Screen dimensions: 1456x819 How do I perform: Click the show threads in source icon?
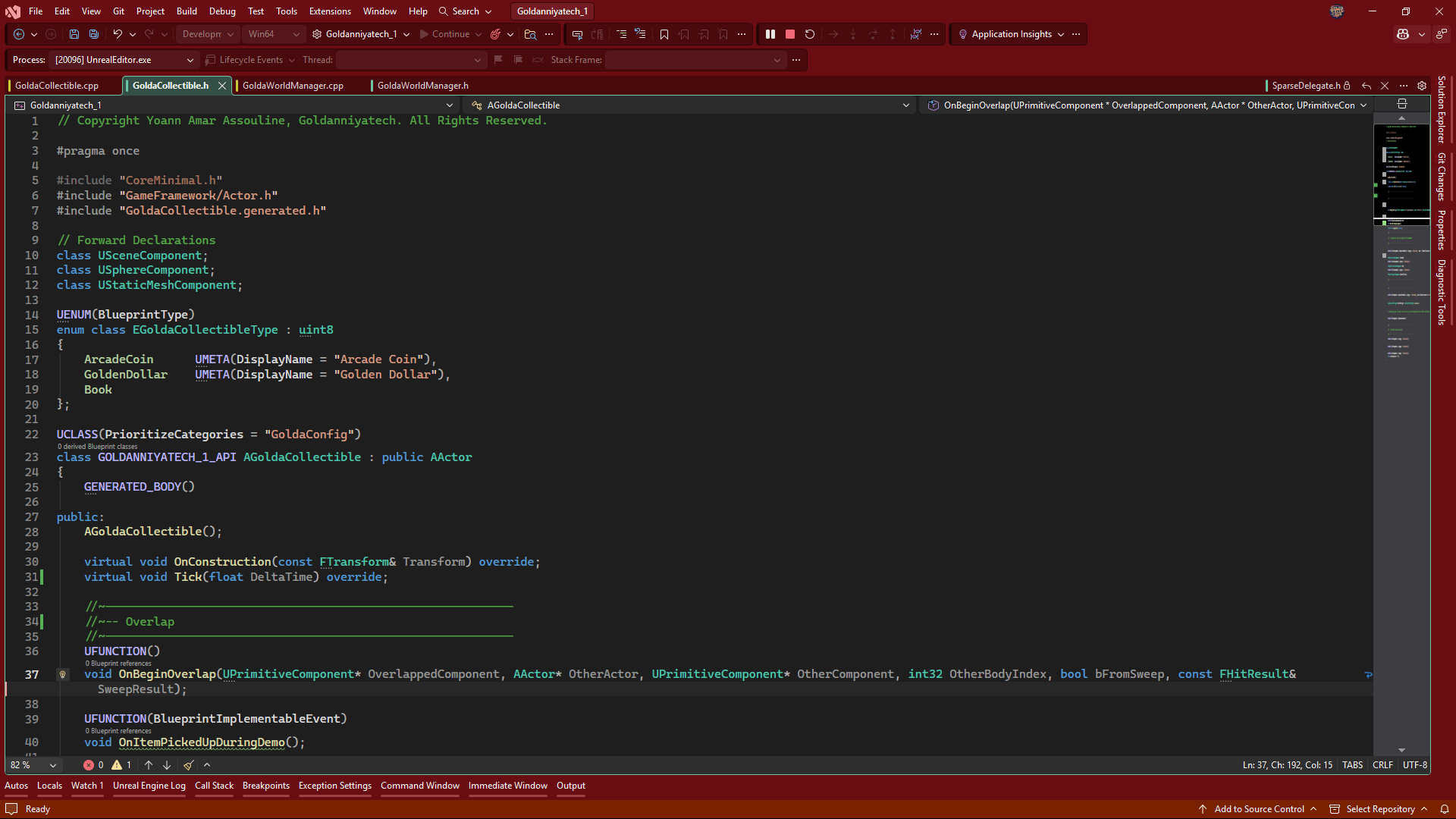916,34
